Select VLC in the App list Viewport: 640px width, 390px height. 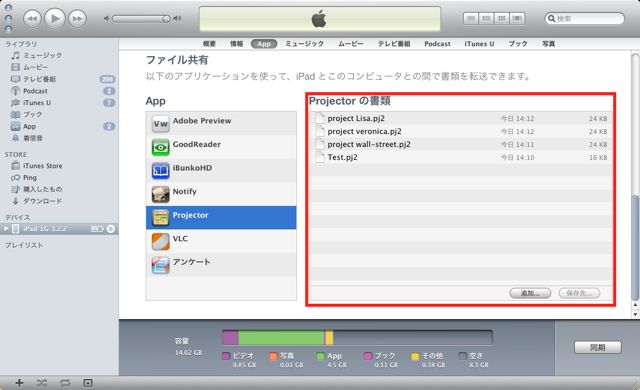pyautogui.click(x=221, y=241)
